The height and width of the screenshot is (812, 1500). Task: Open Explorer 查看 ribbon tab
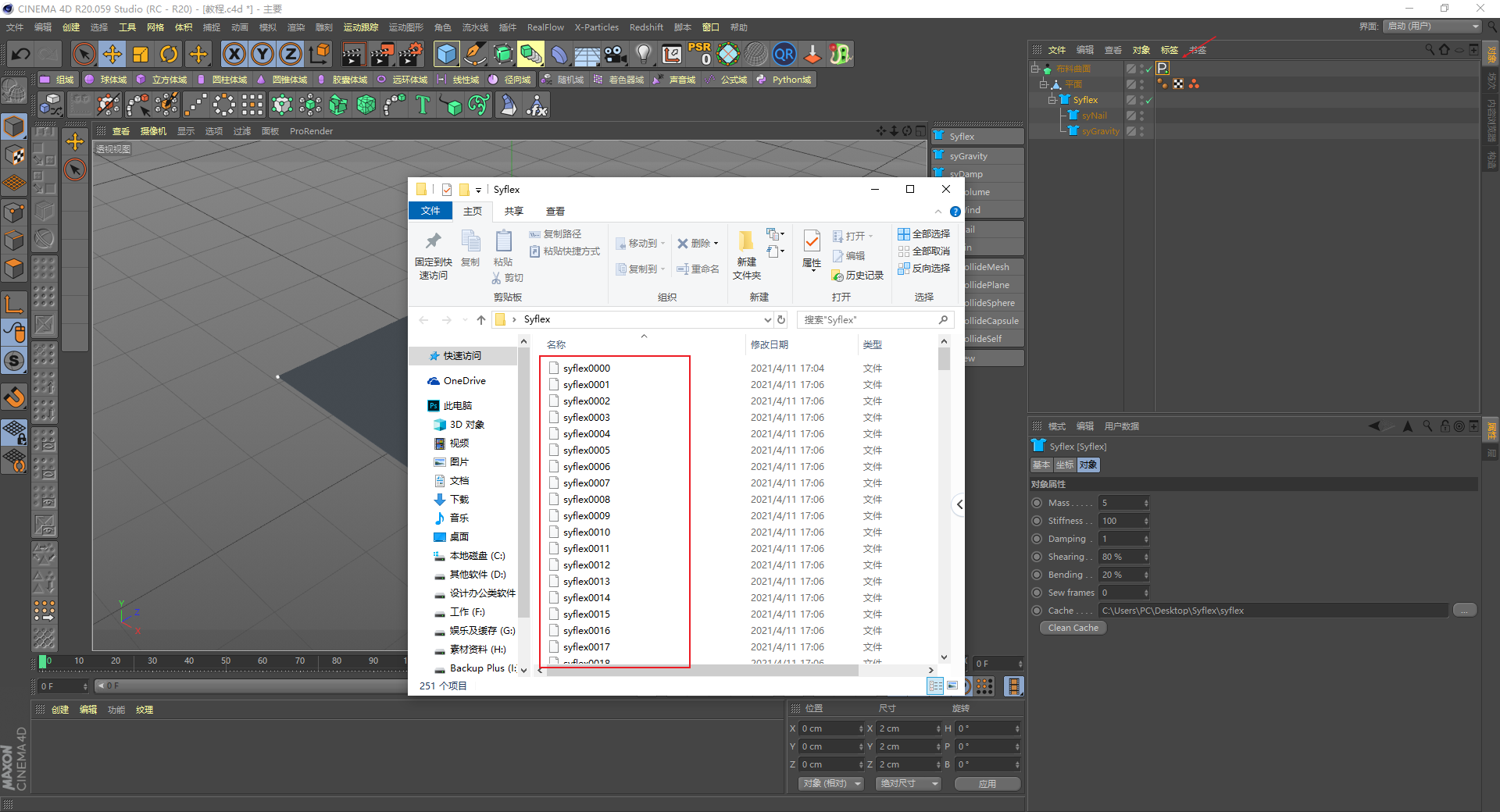coord(555,212)
